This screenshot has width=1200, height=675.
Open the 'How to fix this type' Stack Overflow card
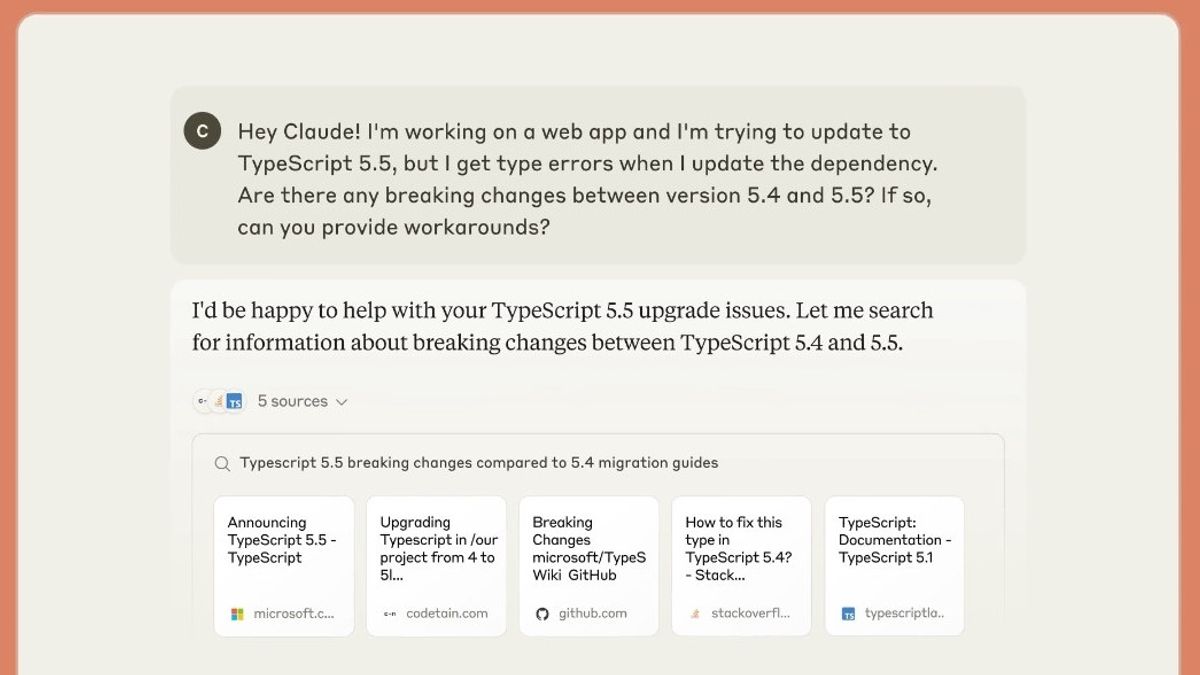click(741, 566)
